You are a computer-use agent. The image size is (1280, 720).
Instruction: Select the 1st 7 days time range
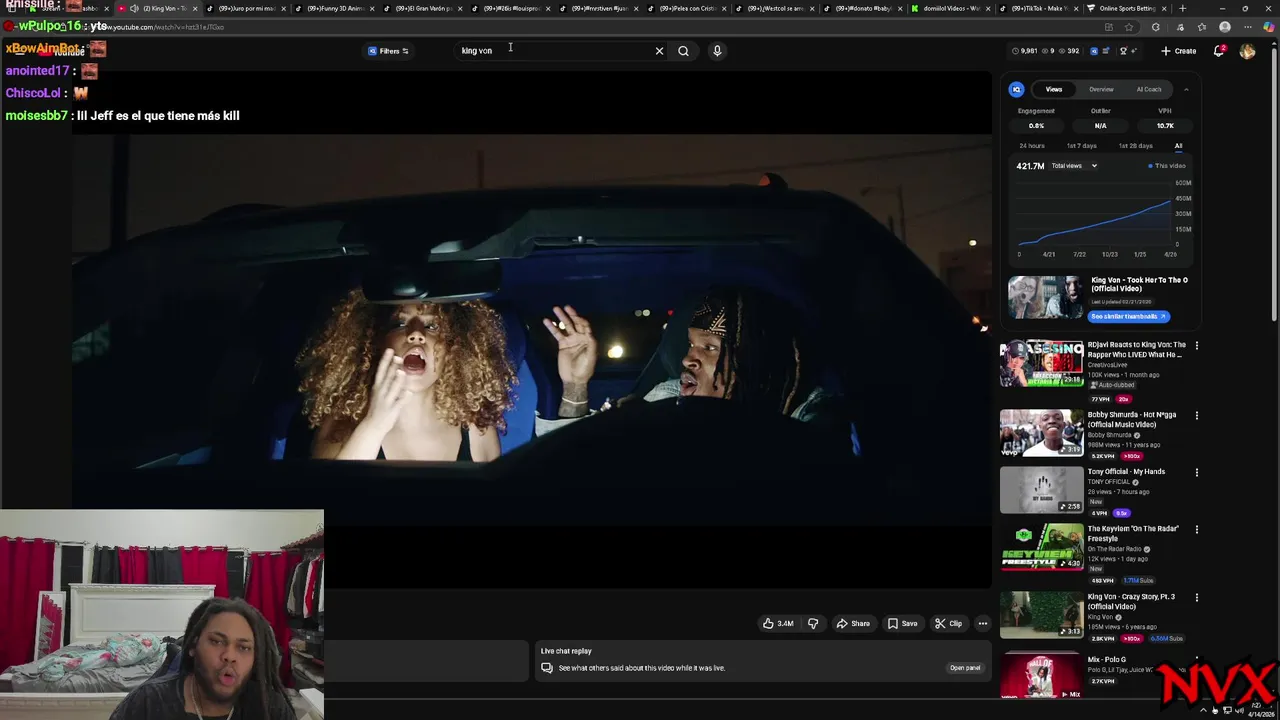(1081, 146)
